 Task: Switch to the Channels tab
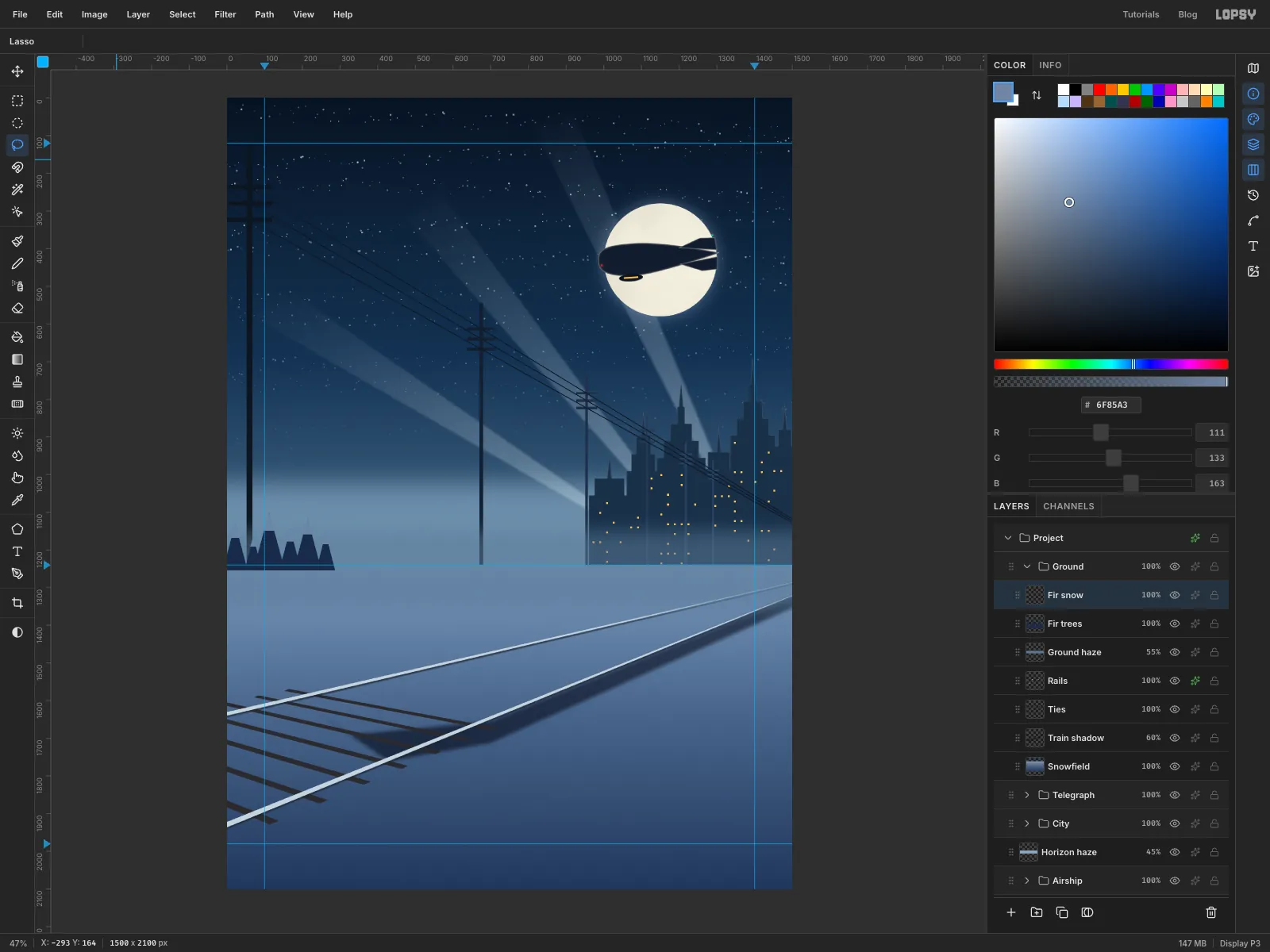pyautogui.click(x=1068, y=506)
